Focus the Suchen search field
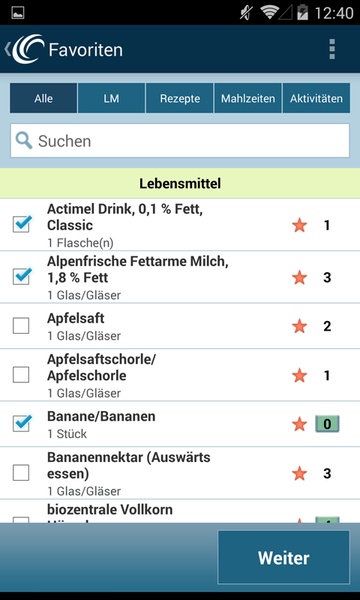360x600 pixels. pos(180,140)
